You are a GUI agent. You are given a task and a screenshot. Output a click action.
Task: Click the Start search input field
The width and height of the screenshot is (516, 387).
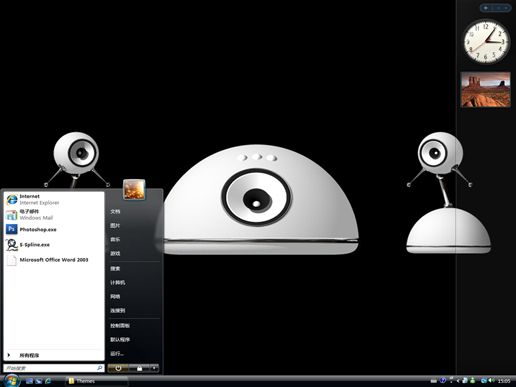[54, 368]
